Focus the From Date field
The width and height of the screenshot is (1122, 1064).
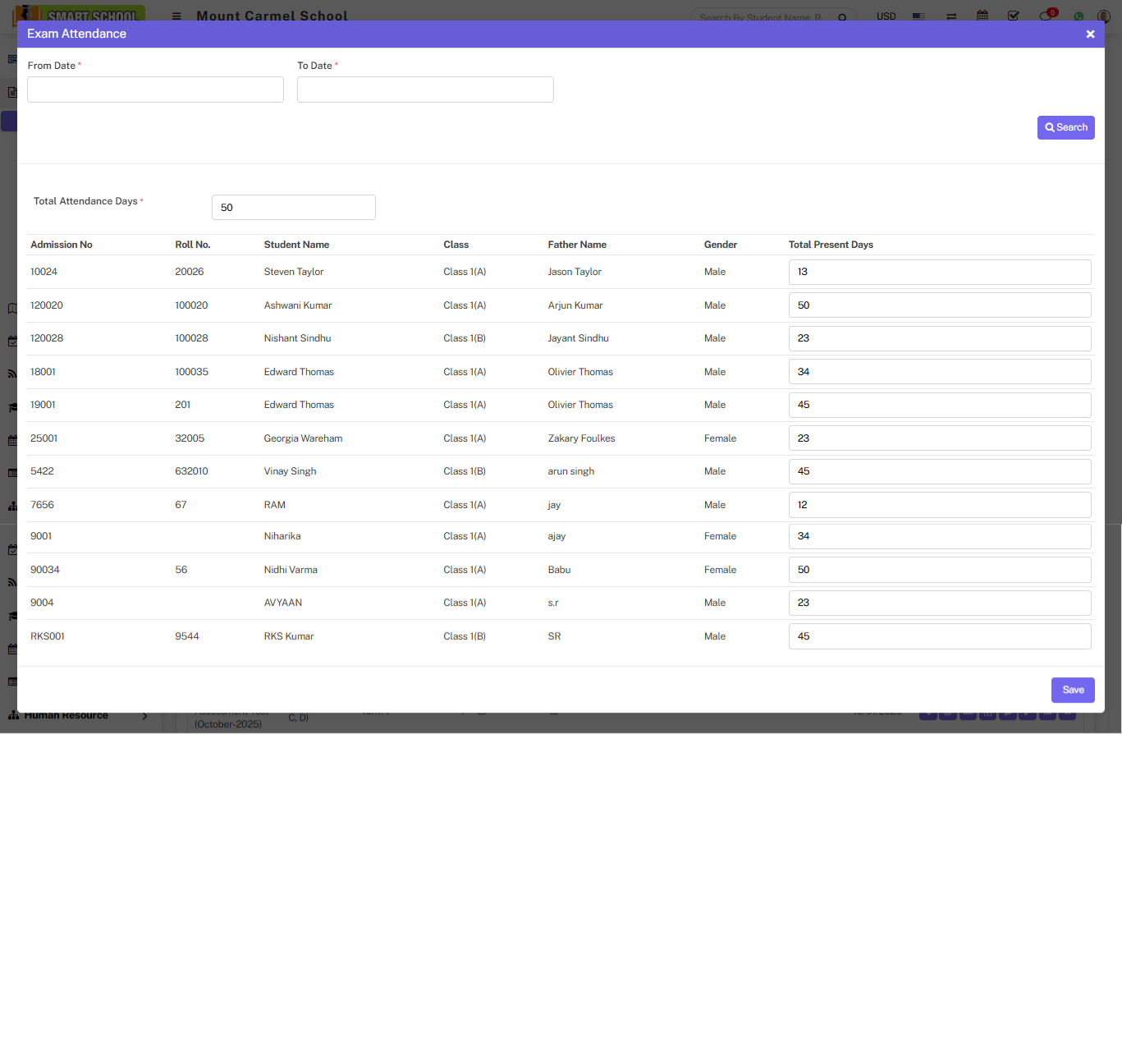(155, 89)
